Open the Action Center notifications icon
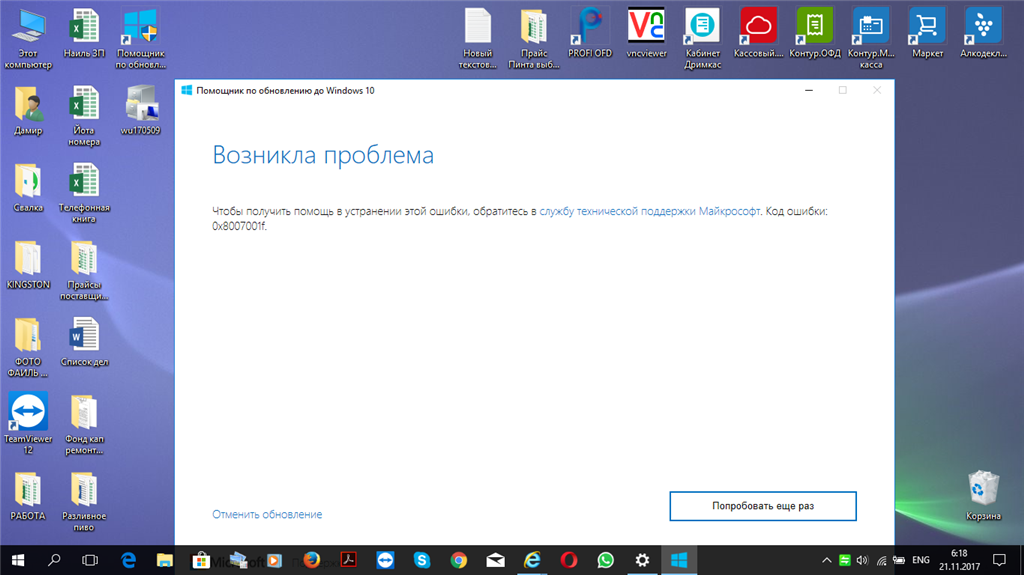The height and width of the screenshot is (575, 1024). pos(999,560)
